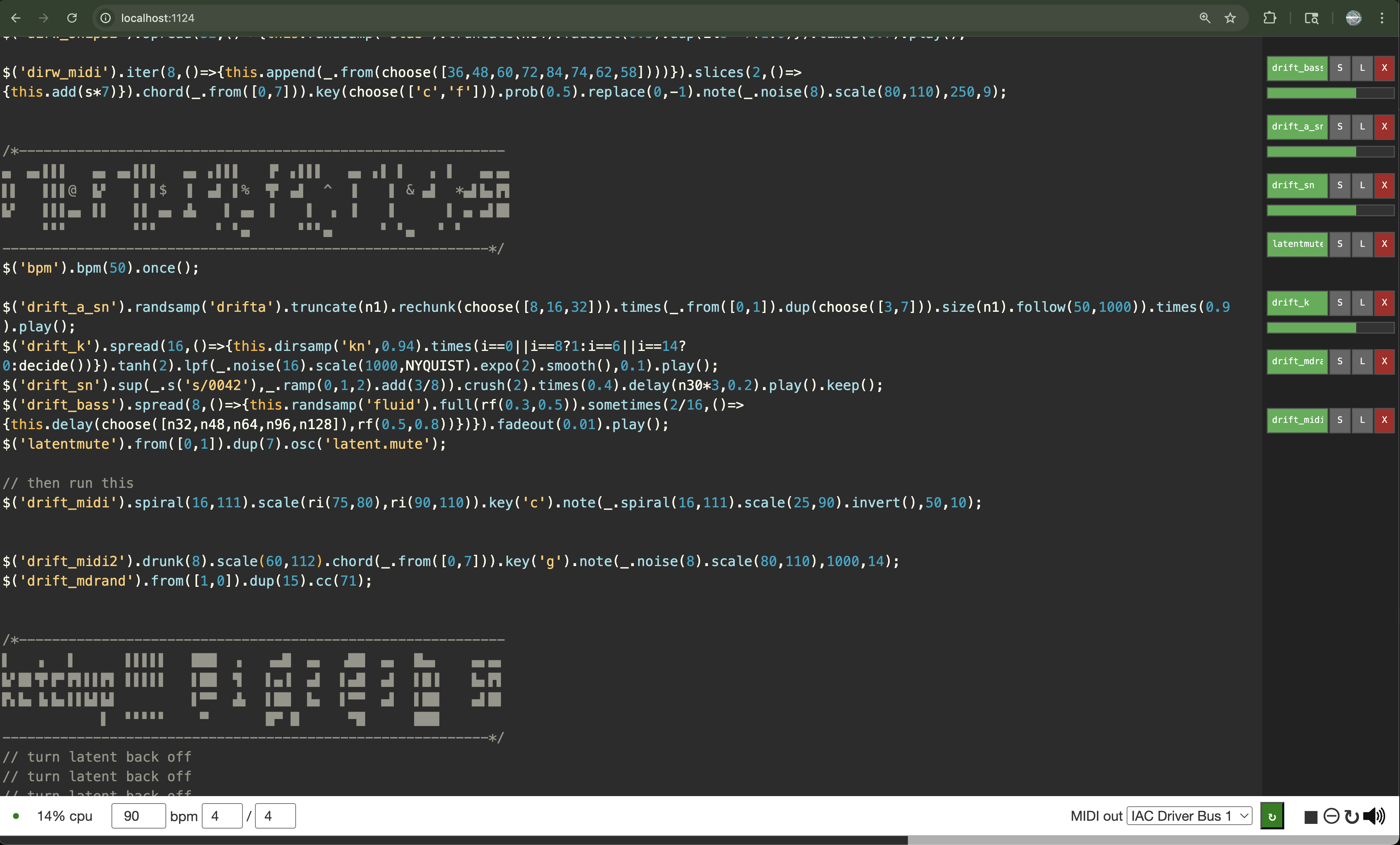Click the browser reload page icon
The image size is (1400, 845).
(72, 18)
